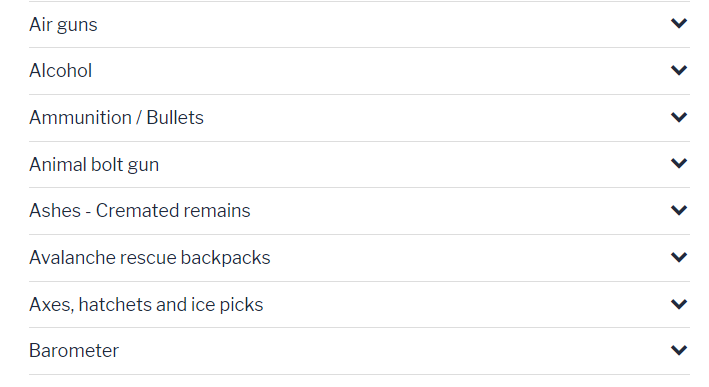Open the Alcohol section heading
The width and height of the screenshot is (709, 387).
point(61,71)
